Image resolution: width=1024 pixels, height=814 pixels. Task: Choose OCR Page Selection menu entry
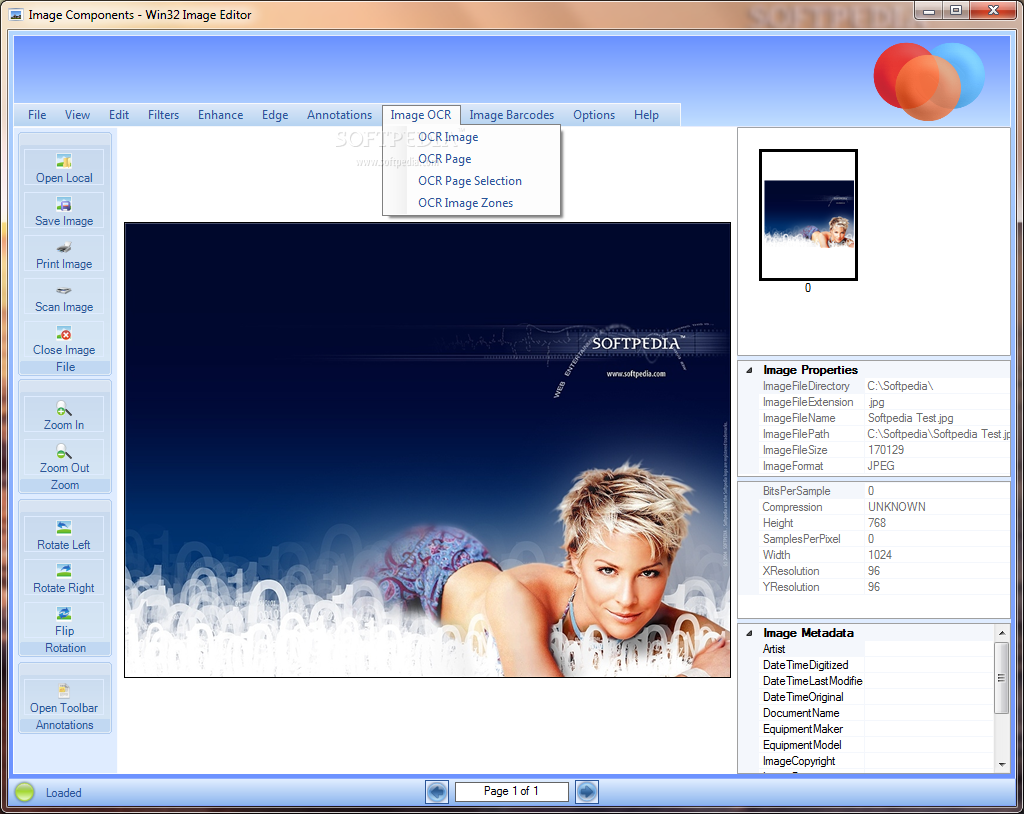[x=472, y=181]
